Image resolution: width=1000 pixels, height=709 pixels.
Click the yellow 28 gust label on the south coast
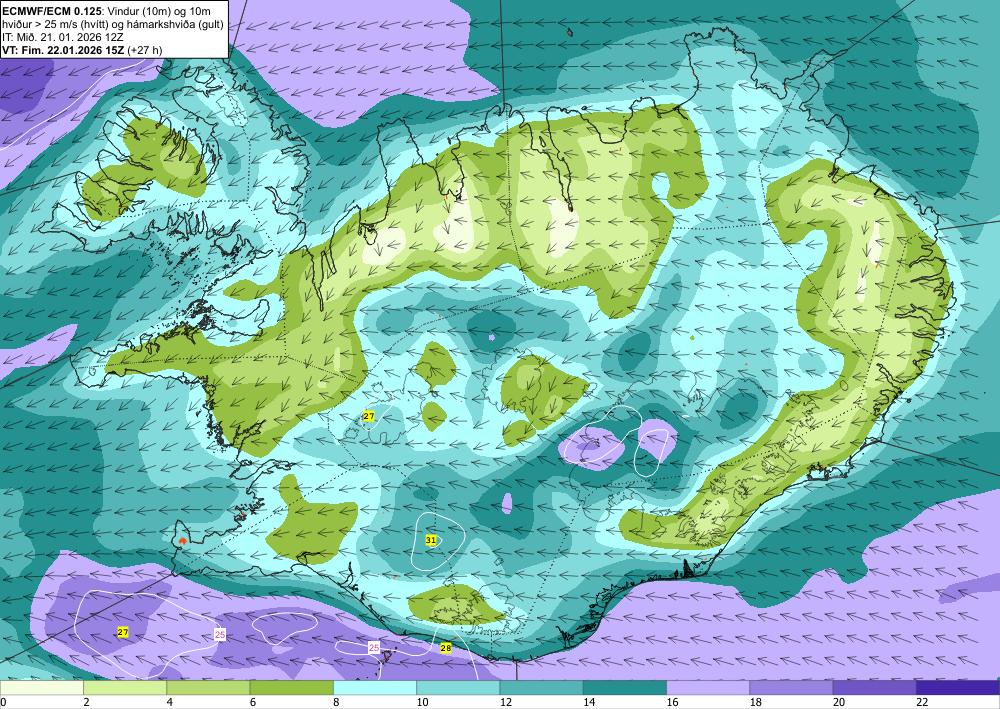446,648
